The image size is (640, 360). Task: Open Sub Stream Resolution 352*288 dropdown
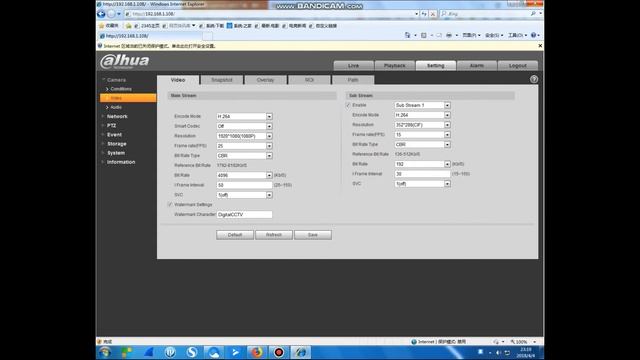pyautogui.click(x=447, y=125)
